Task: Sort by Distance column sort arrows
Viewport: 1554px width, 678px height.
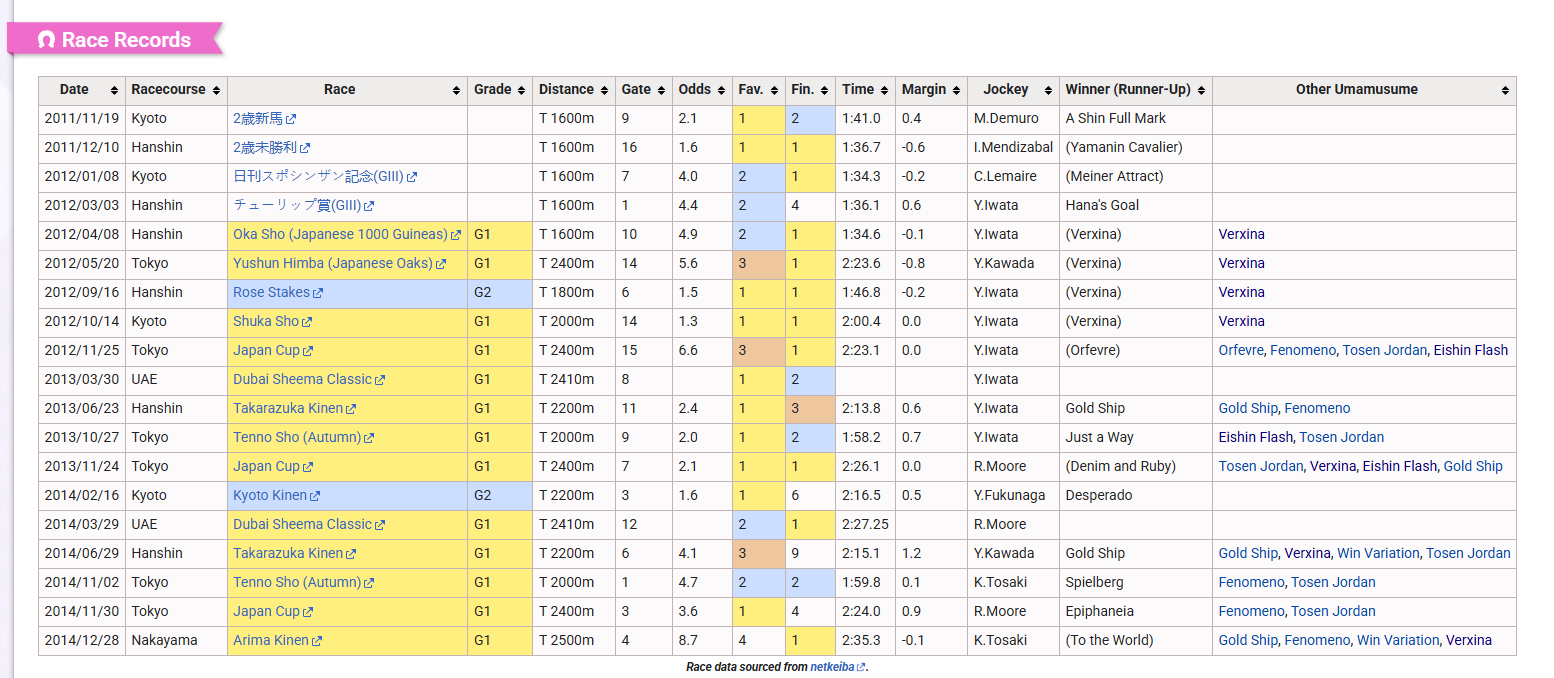Action: pos(604,90)
